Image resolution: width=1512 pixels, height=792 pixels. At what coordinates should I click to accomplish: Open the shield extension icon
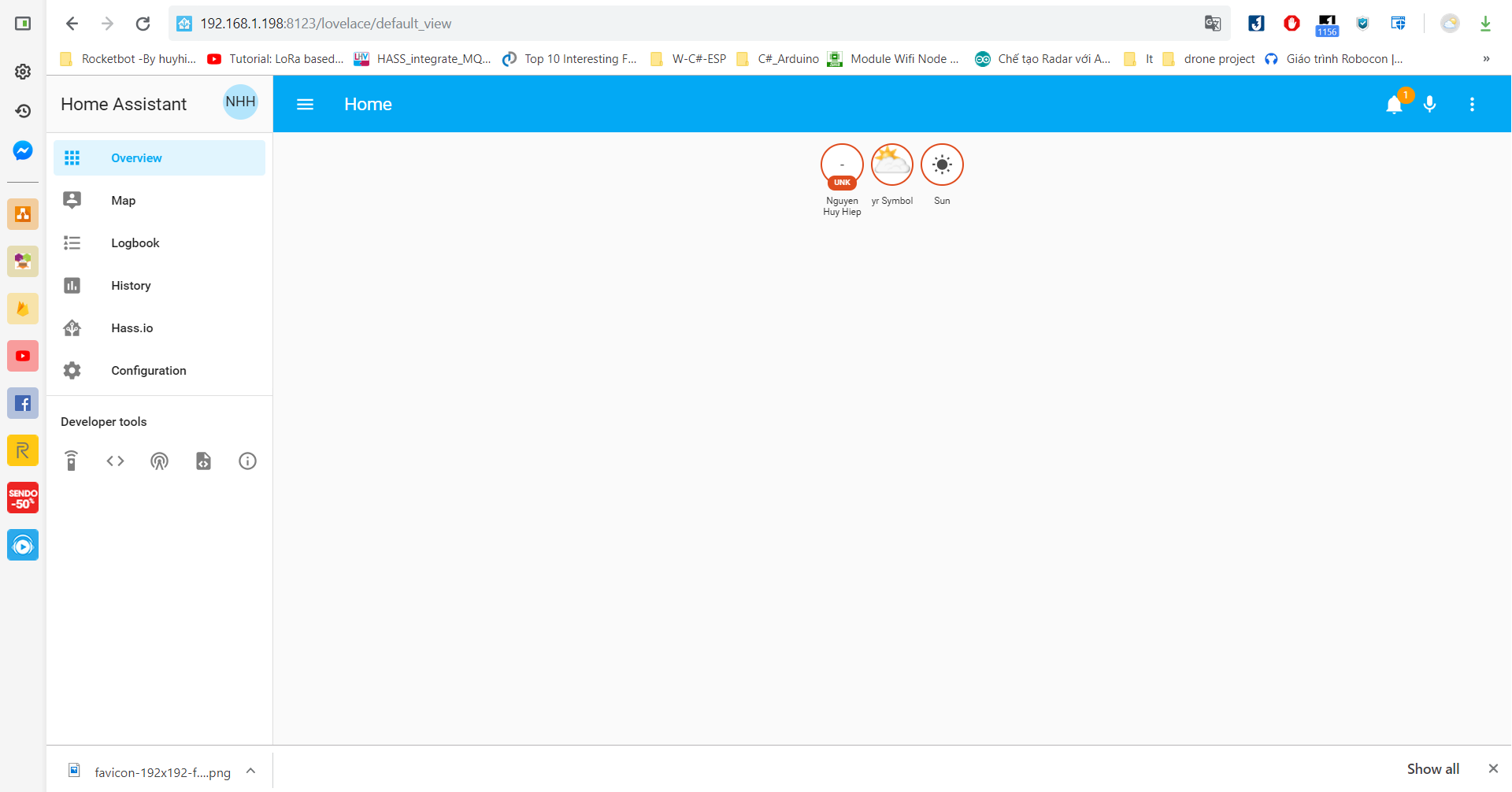[1362, 24]
